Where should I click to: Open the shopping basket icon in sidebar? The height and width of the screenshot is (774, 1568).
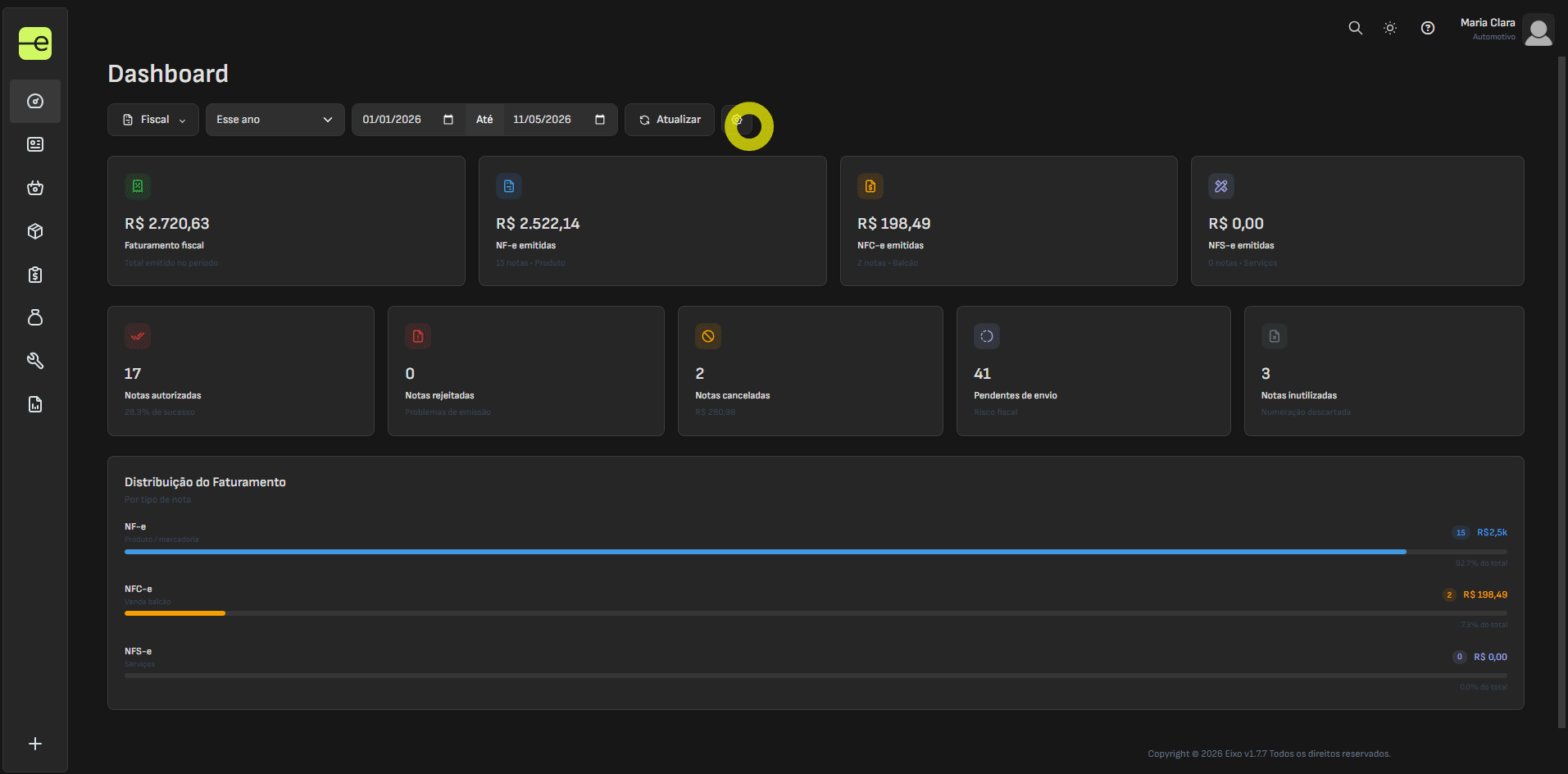click(35, 188)
